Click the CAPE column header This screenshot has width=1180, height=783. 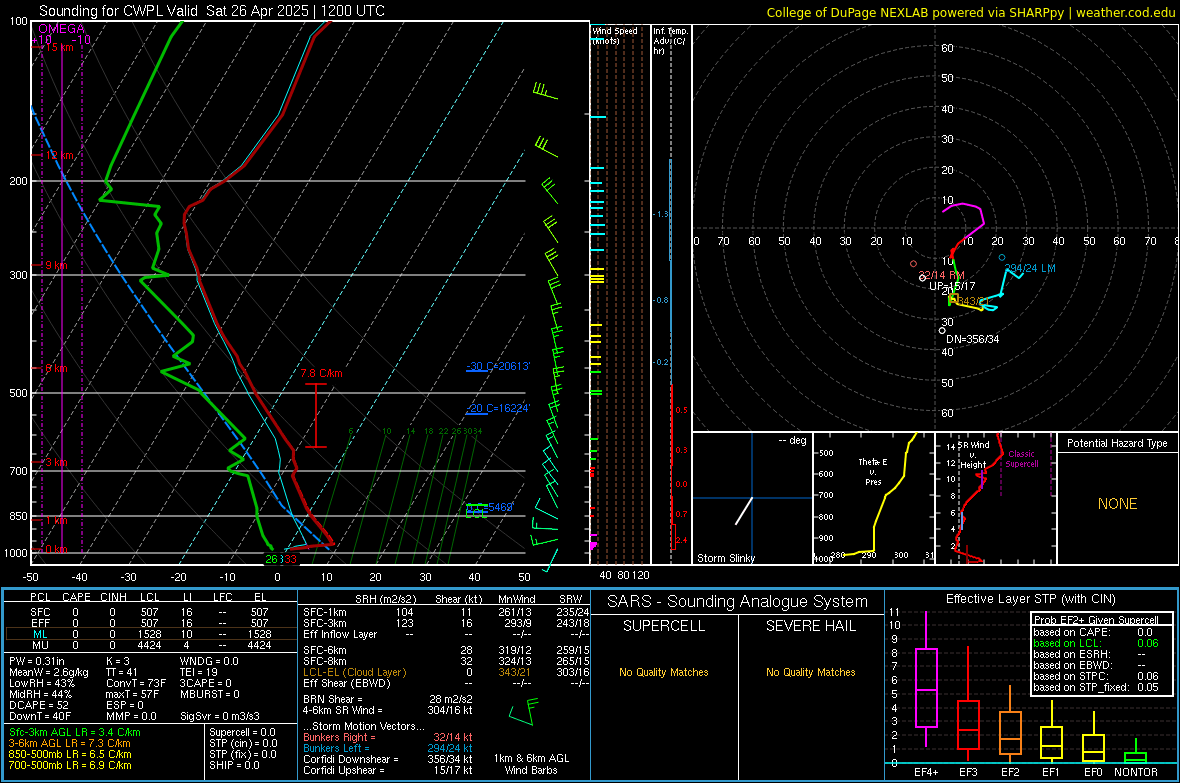tap(76, 597)
